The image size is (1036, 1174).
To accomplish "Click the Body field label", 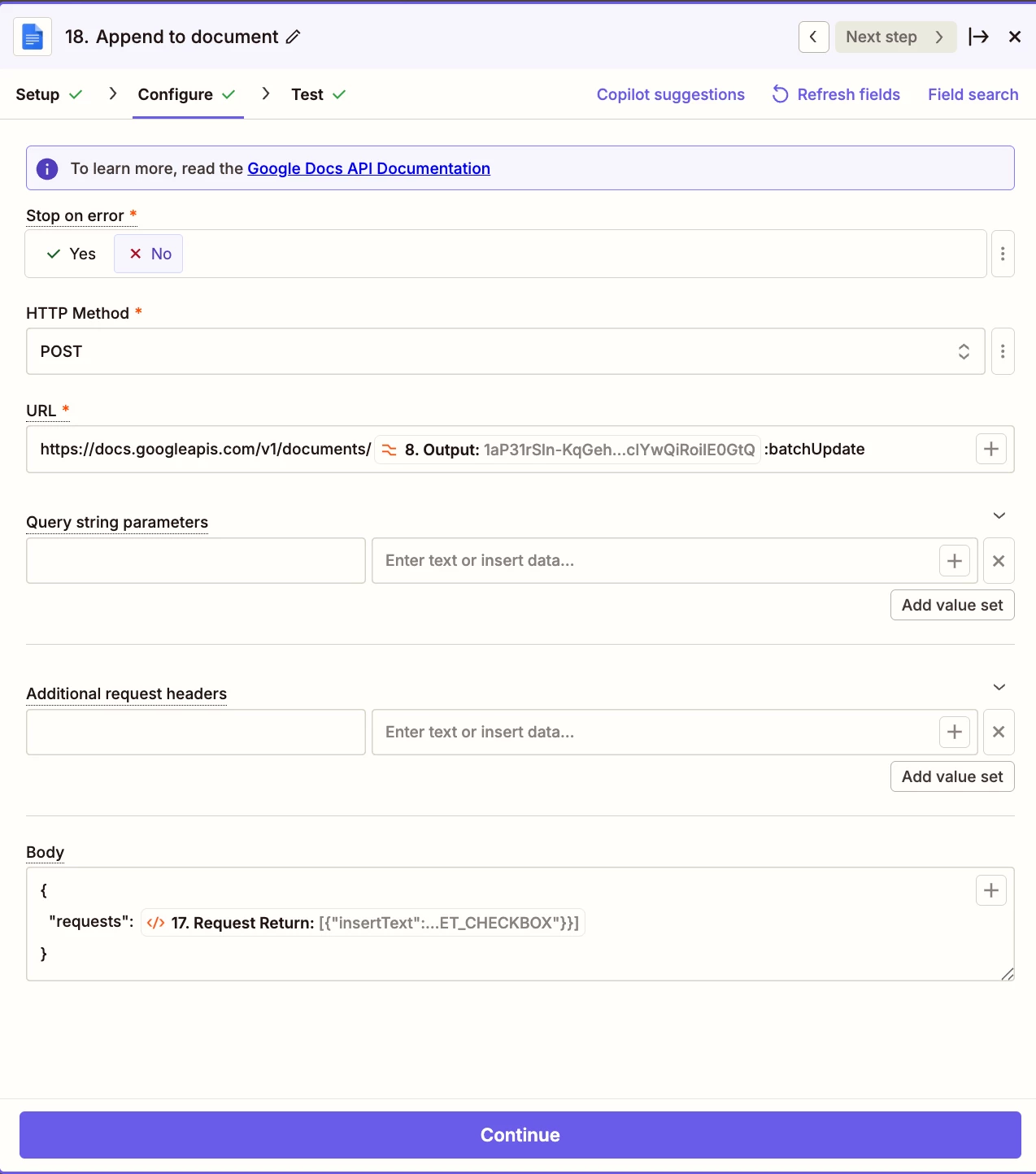I will pyautogui.click(x=45, y=852).
